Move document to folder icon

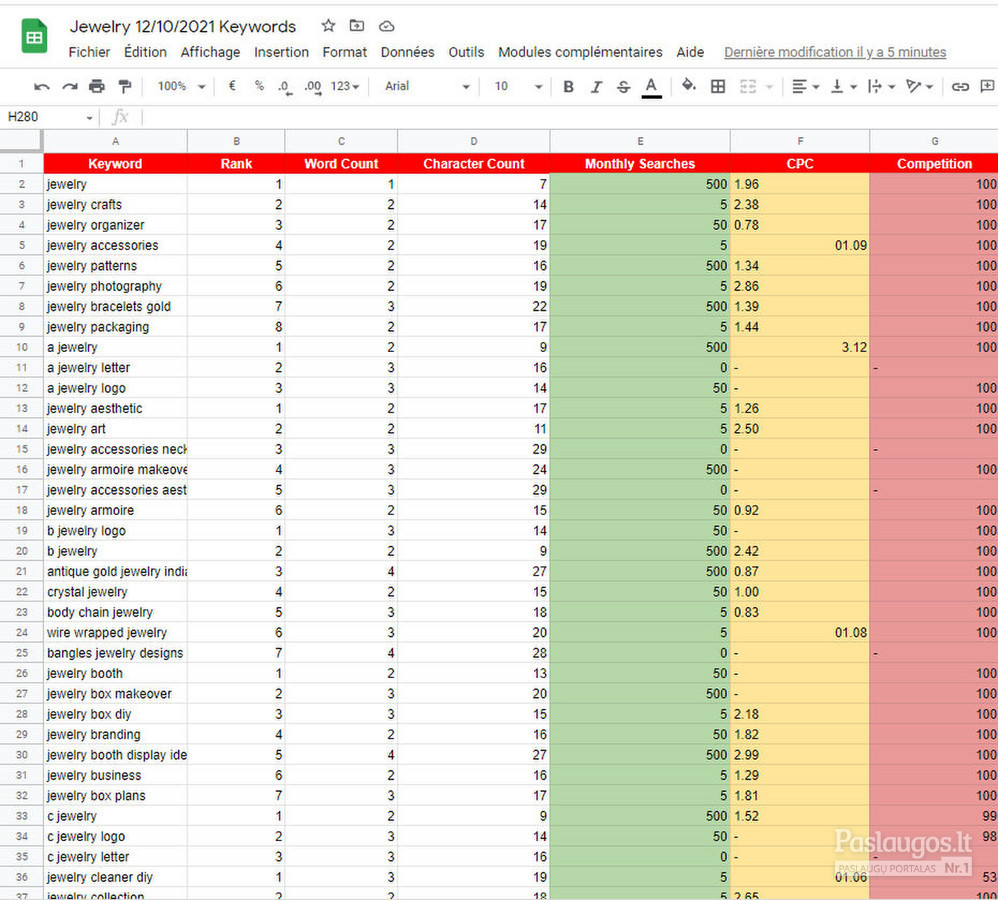pyautogui.click(x=357, y=25)
